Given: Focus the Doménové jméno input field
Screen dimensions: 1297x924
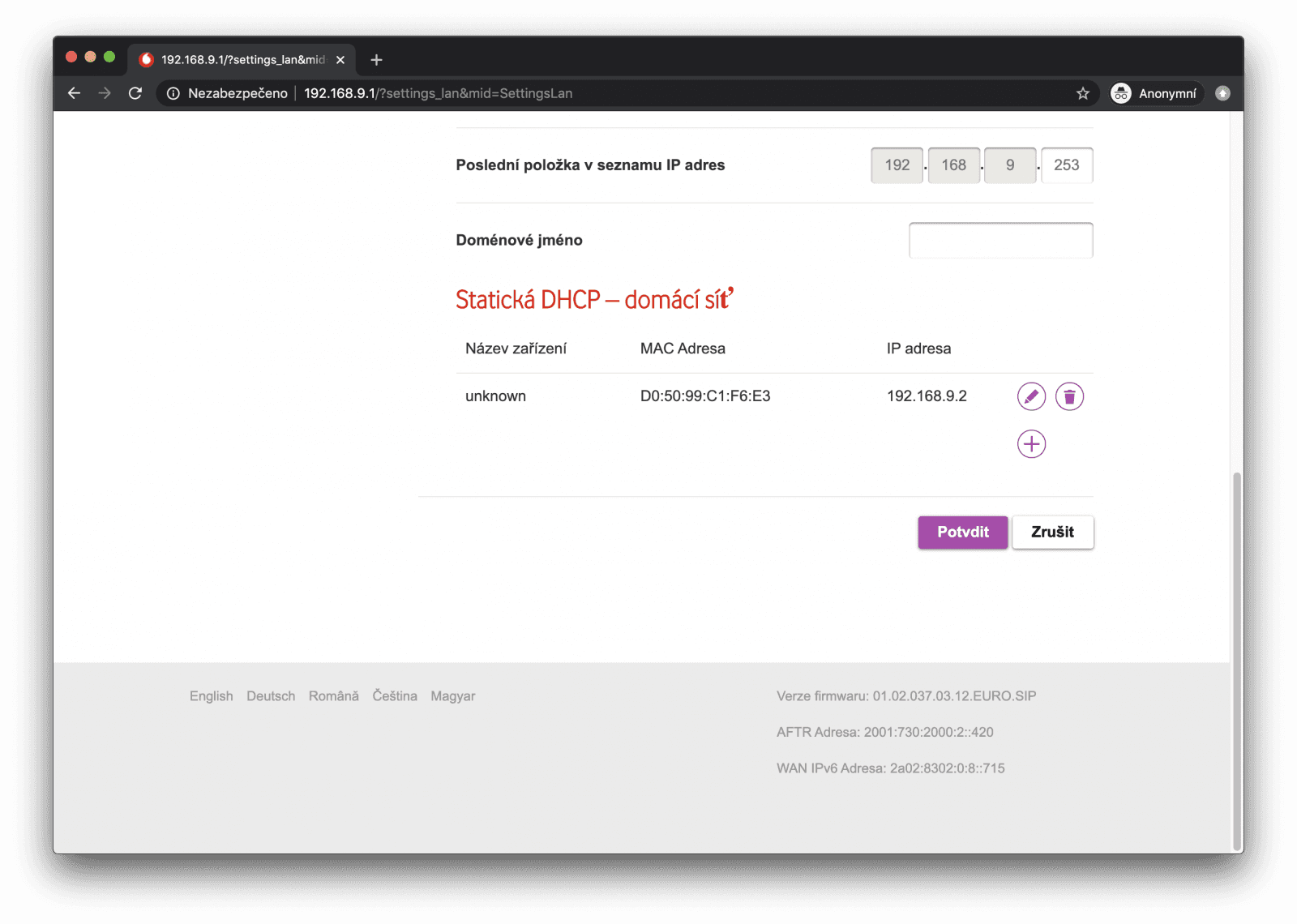Looking at the screenshot, I should 1000,240.
